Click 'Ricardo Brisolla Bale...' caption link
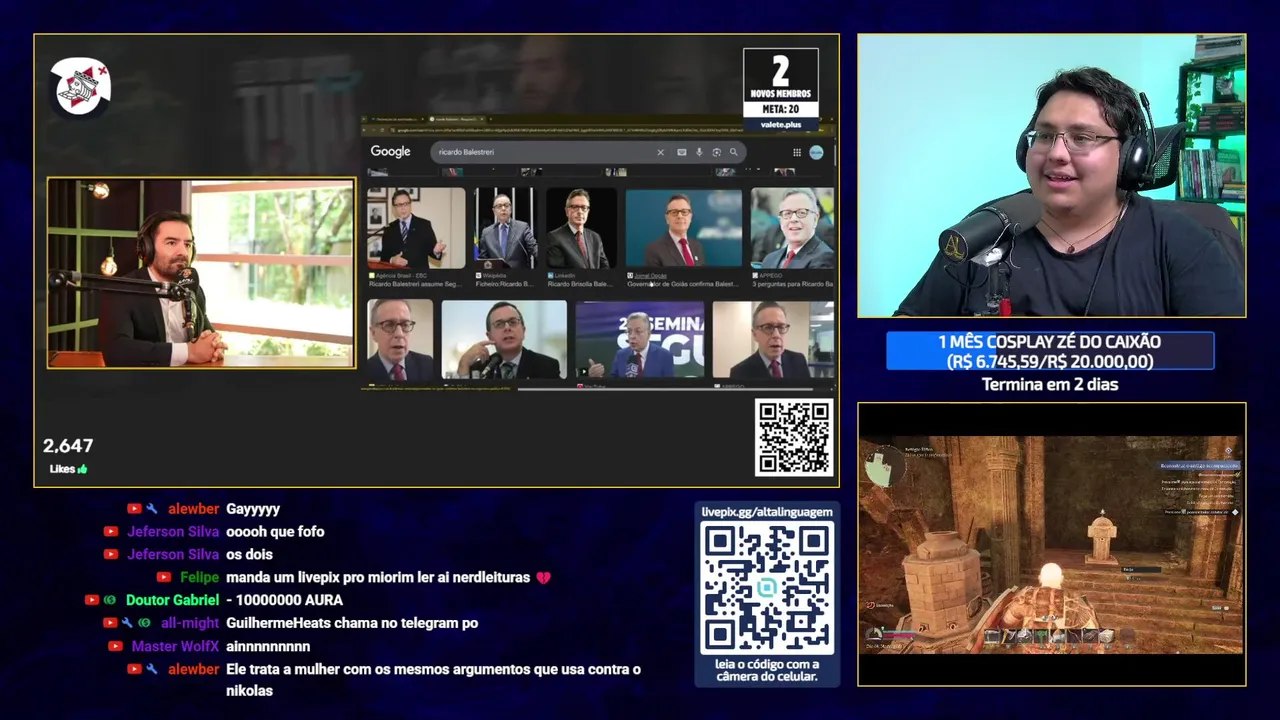 coord(581,284)
